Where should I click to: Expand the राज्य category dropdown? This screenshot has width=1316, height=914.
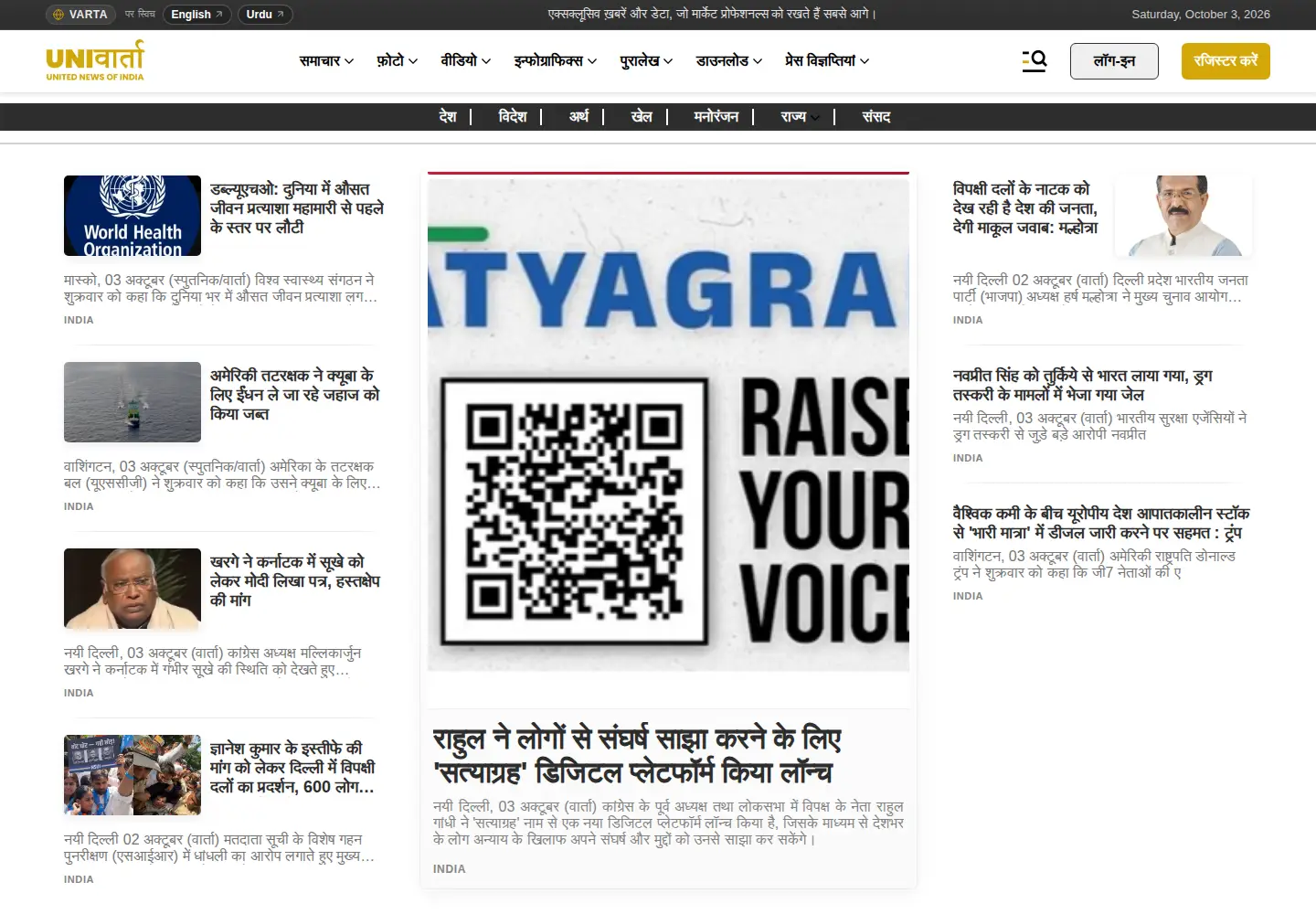click(x=800, y=117)
